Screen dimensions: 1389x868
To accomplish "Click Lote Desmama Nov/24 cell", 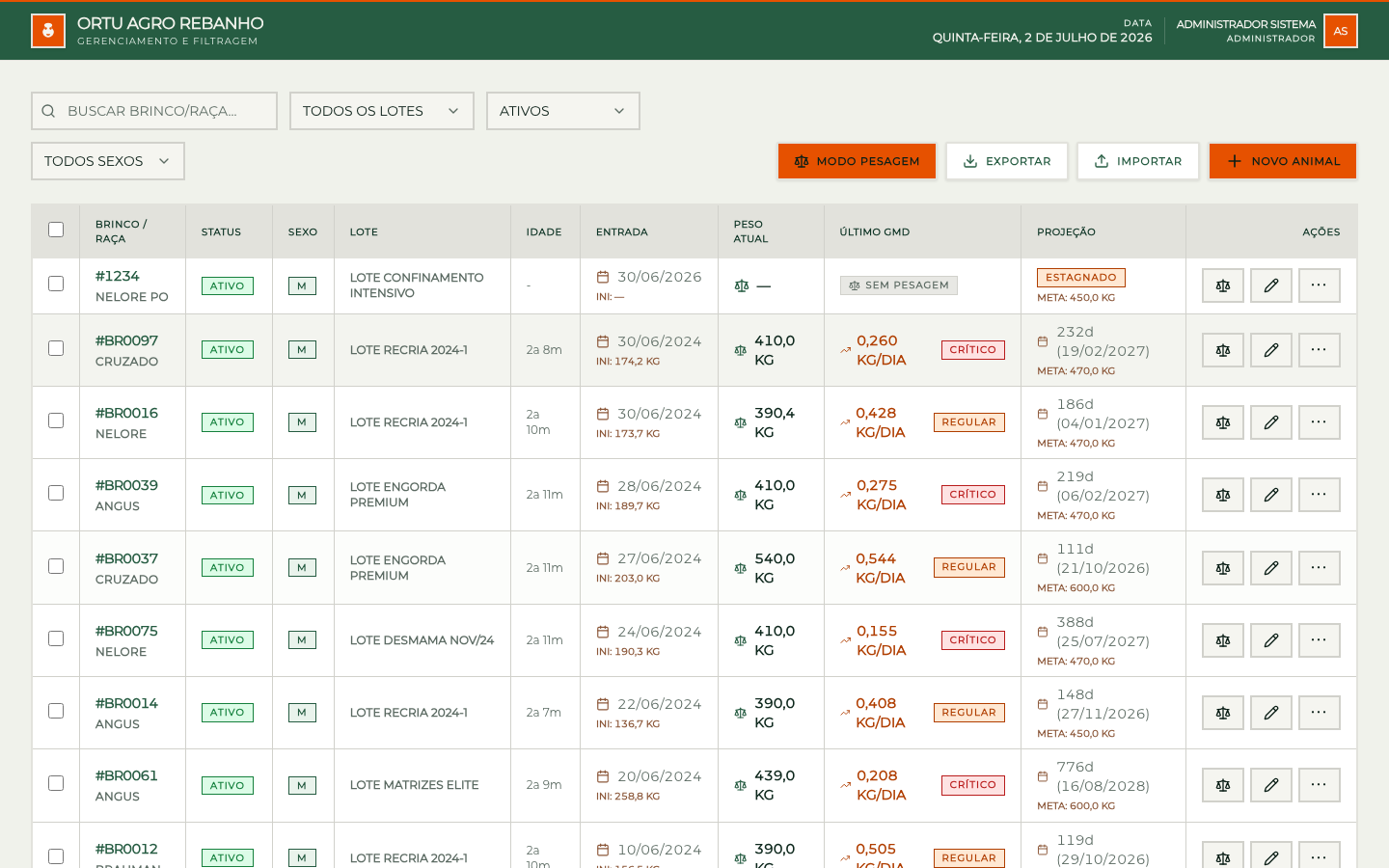I will tap(422, 640).
